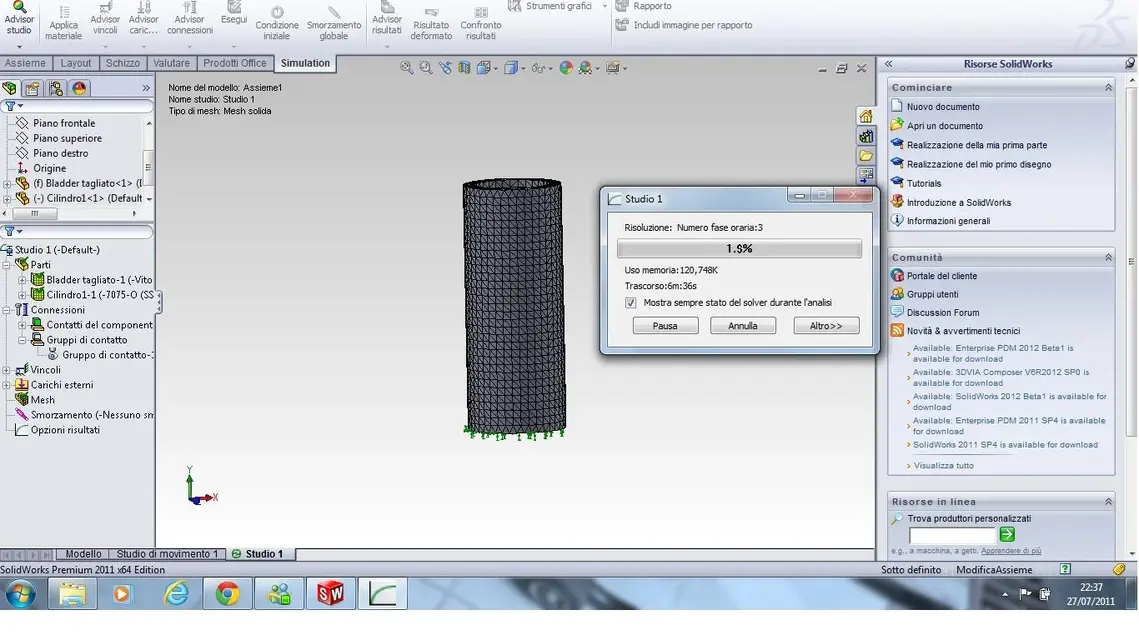
Task: Click Includi immagine per rapporto
Action: click(x=684, y=25)
